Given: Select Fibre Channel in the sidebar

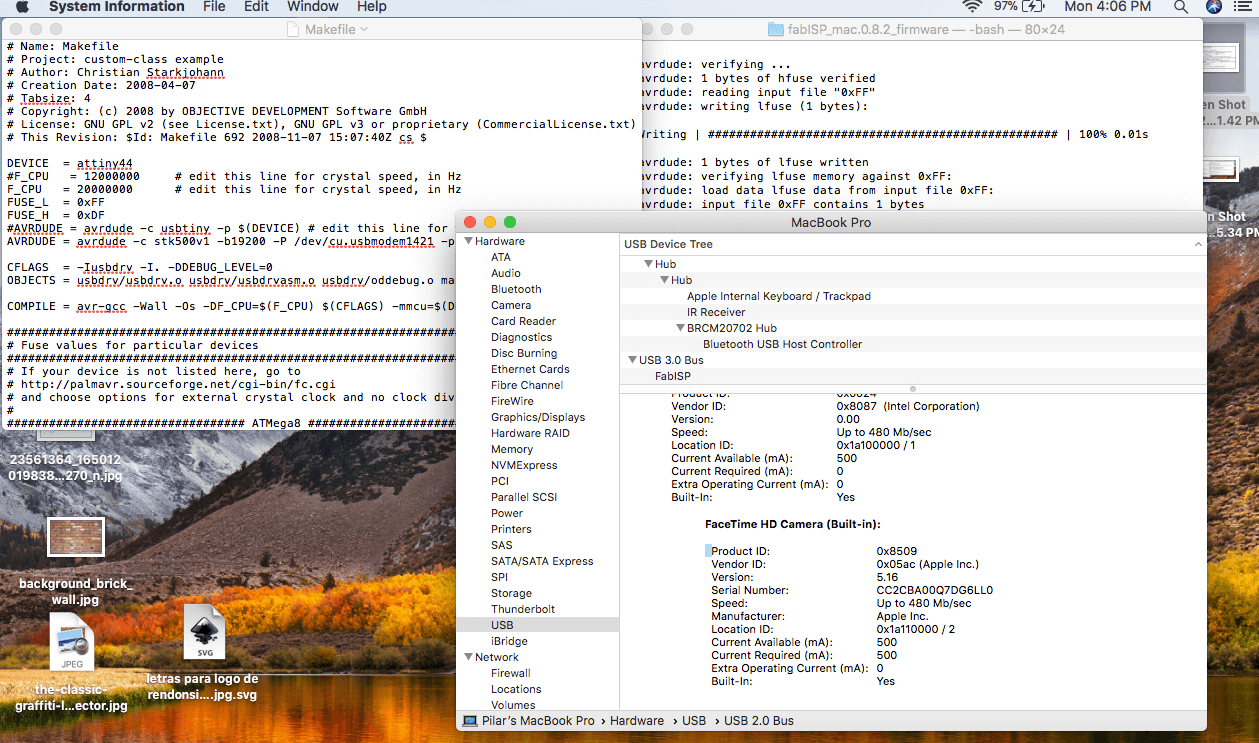Looking at the screenshot, I should (x=527, y=385).
